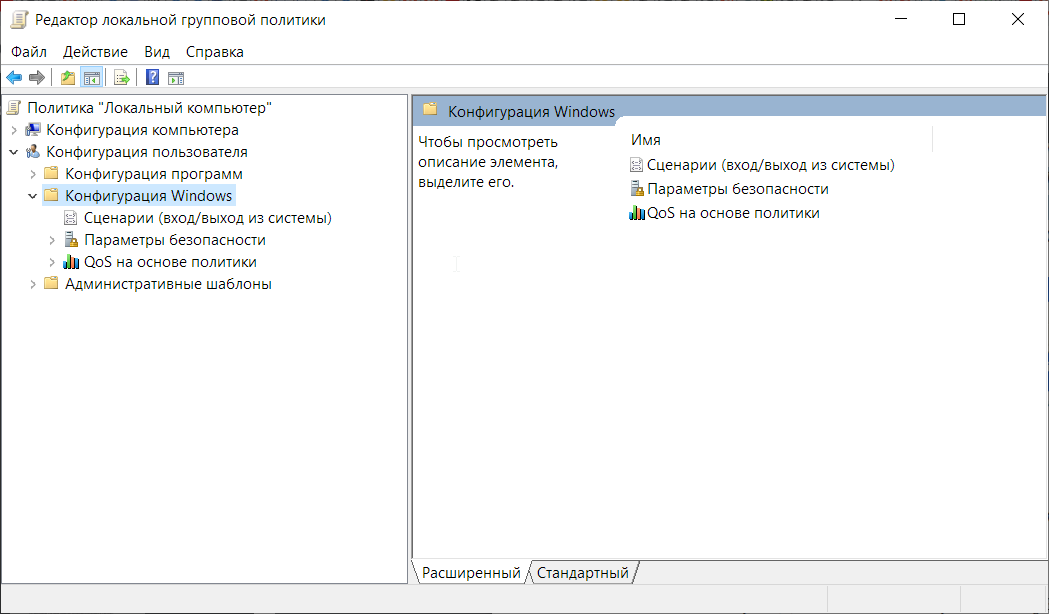Click folder icon beside Административные шаблоны
The image size is (1049, 614).
[x=52, y=284]
